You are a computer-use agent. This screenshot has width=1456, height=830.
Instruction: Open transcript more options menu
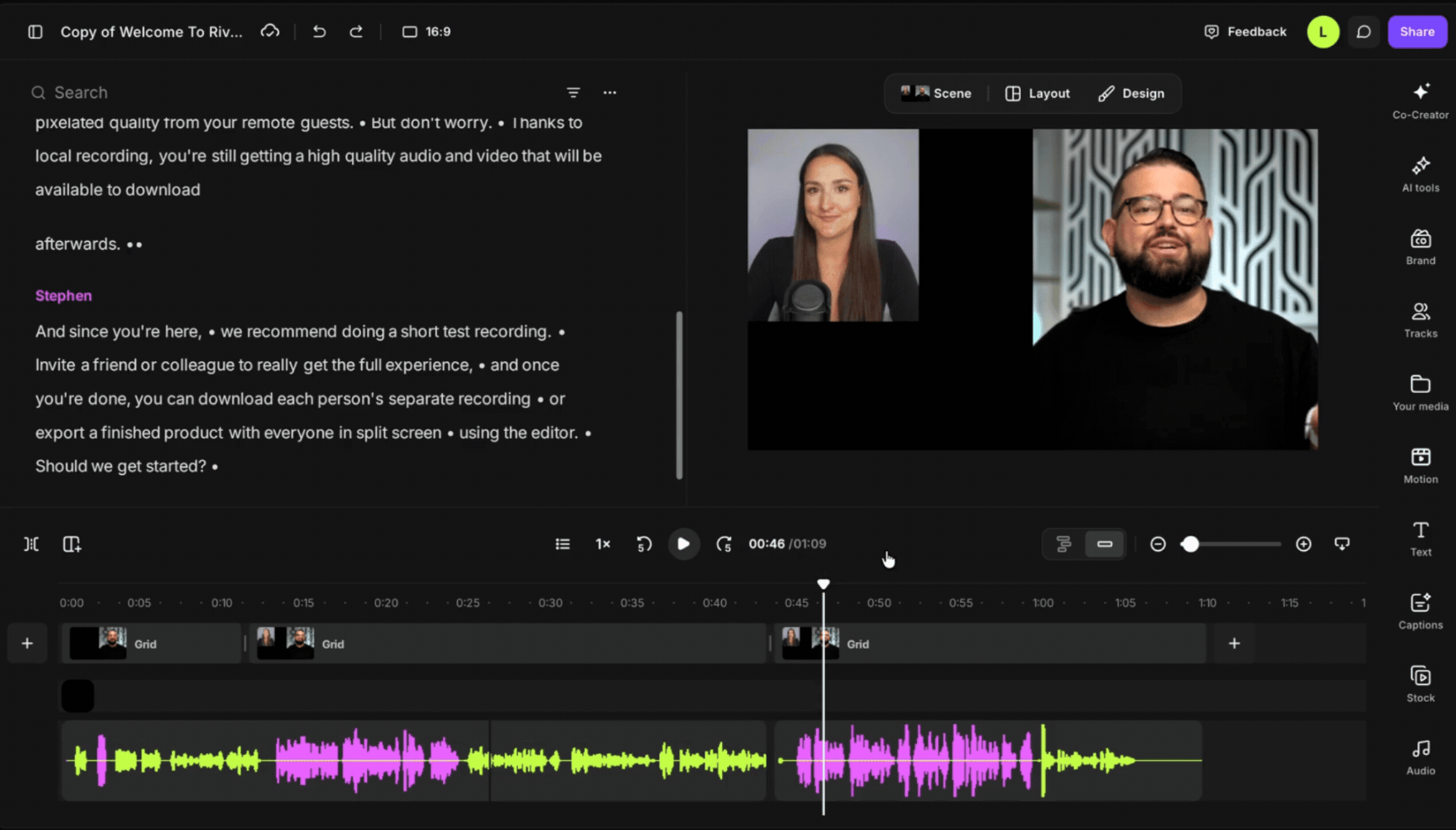coord(610,93)
